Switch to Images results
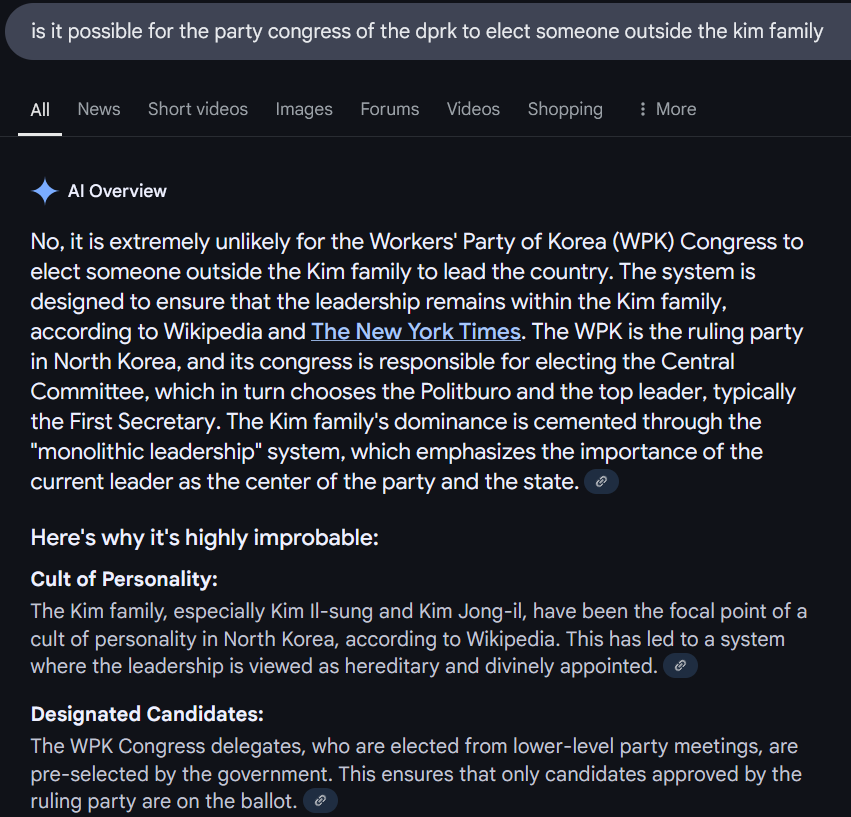Screen dimensions: 851x817 (304, 110)
